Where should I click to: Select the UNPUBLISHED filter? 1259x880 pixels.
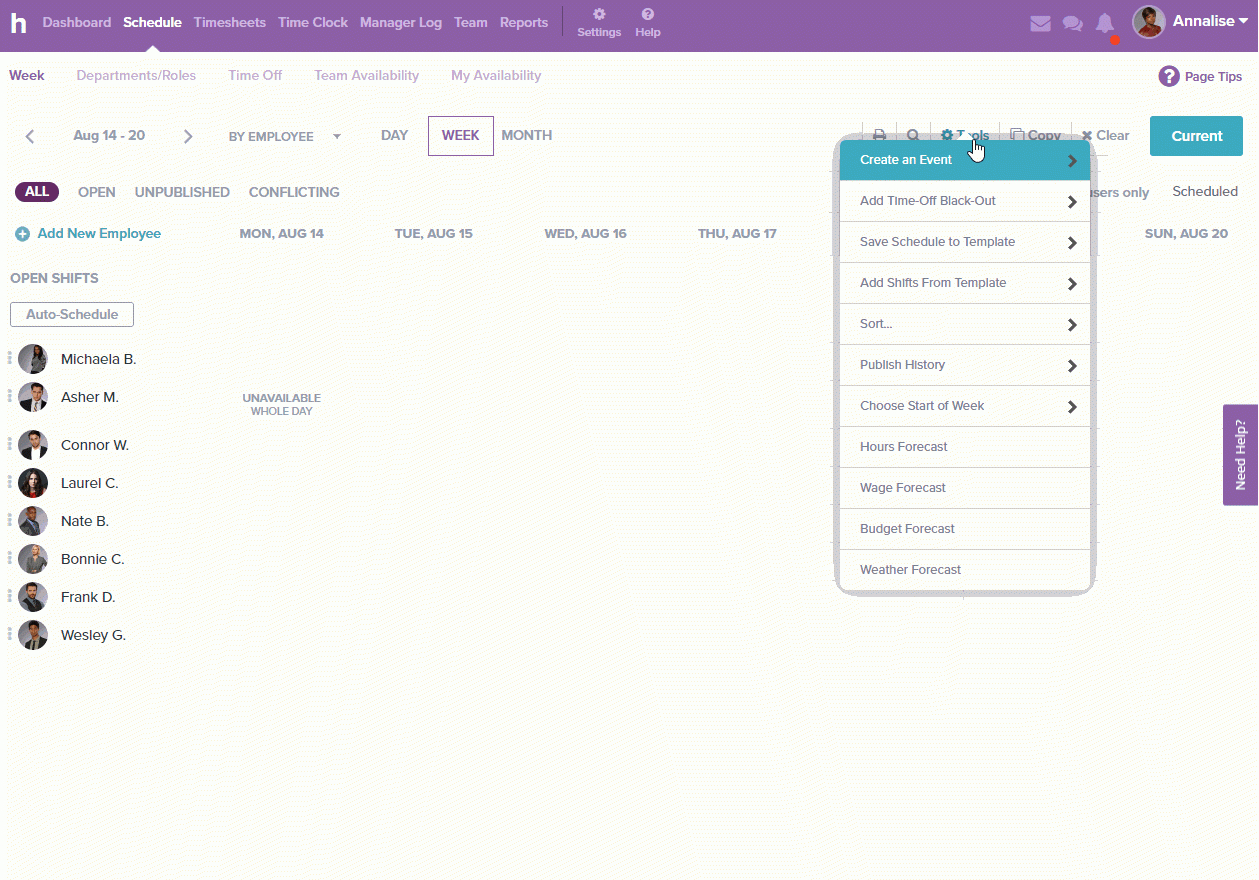click(182, 192)
